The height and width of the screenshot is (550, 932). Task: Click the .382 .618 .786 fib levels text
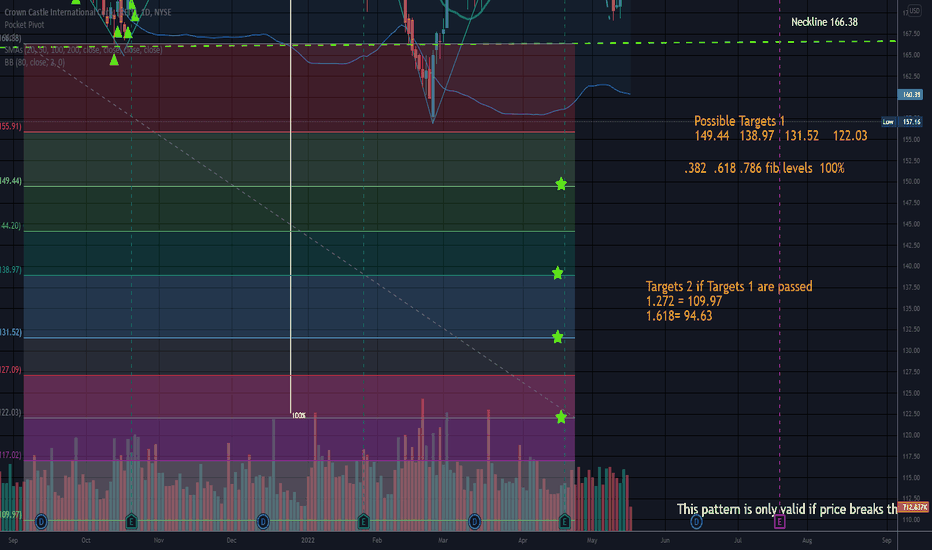pyautogui.click(x=764, y=168)
